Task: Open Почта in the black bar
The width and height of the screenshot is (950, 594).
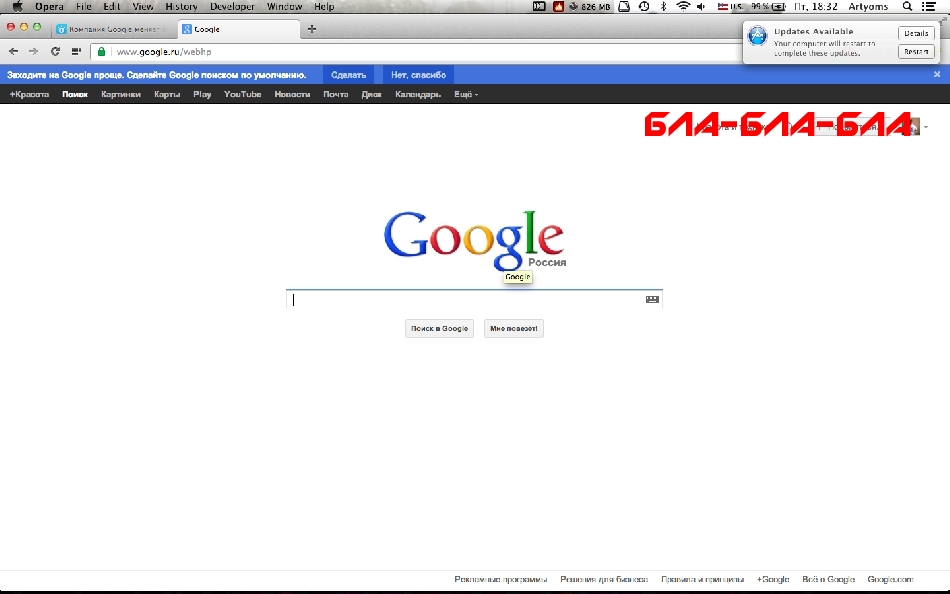Action: 336,94
